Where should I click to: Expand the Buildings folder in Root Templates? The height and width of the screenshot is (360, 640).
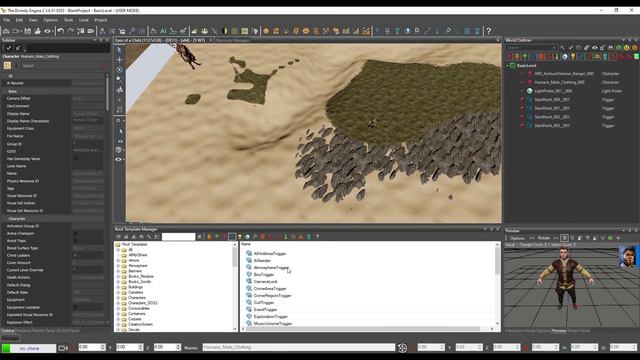pyautogui.click(x=119, y=287)
